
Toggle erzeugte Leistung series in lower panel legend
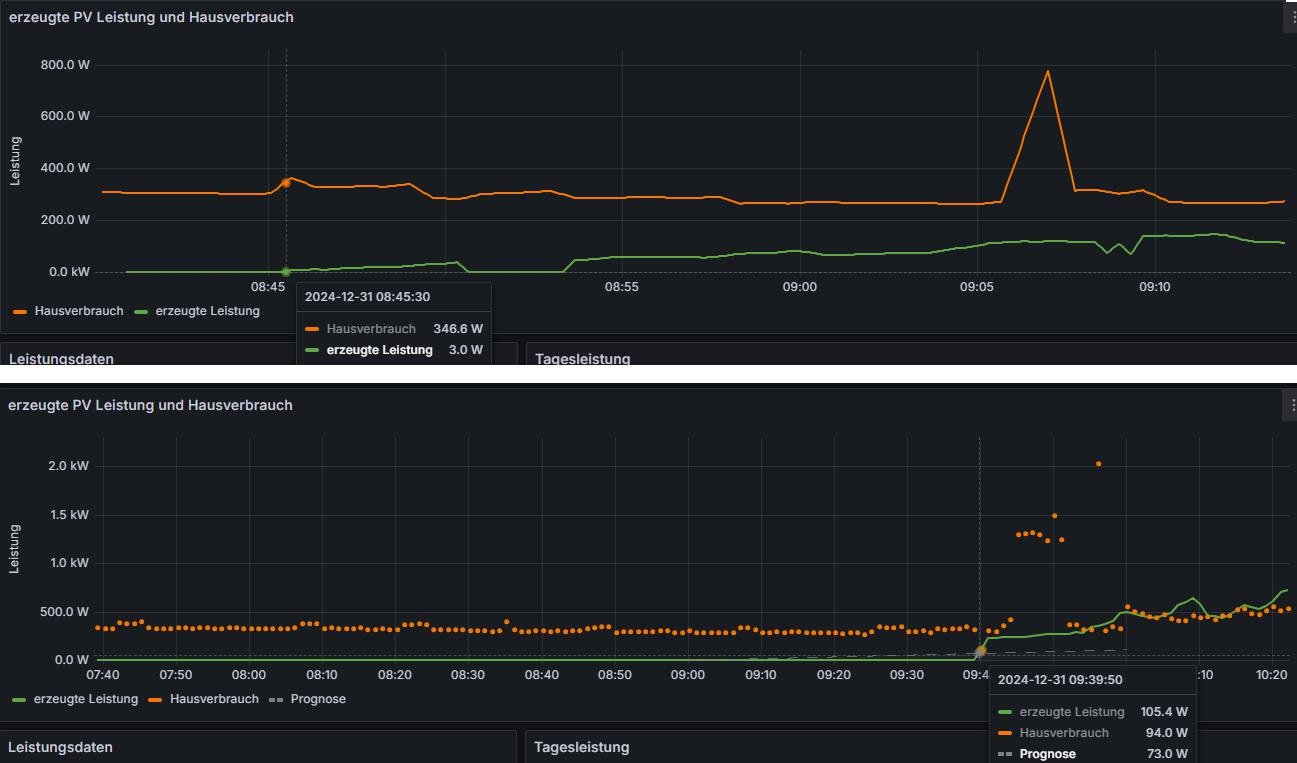point(86,699)
